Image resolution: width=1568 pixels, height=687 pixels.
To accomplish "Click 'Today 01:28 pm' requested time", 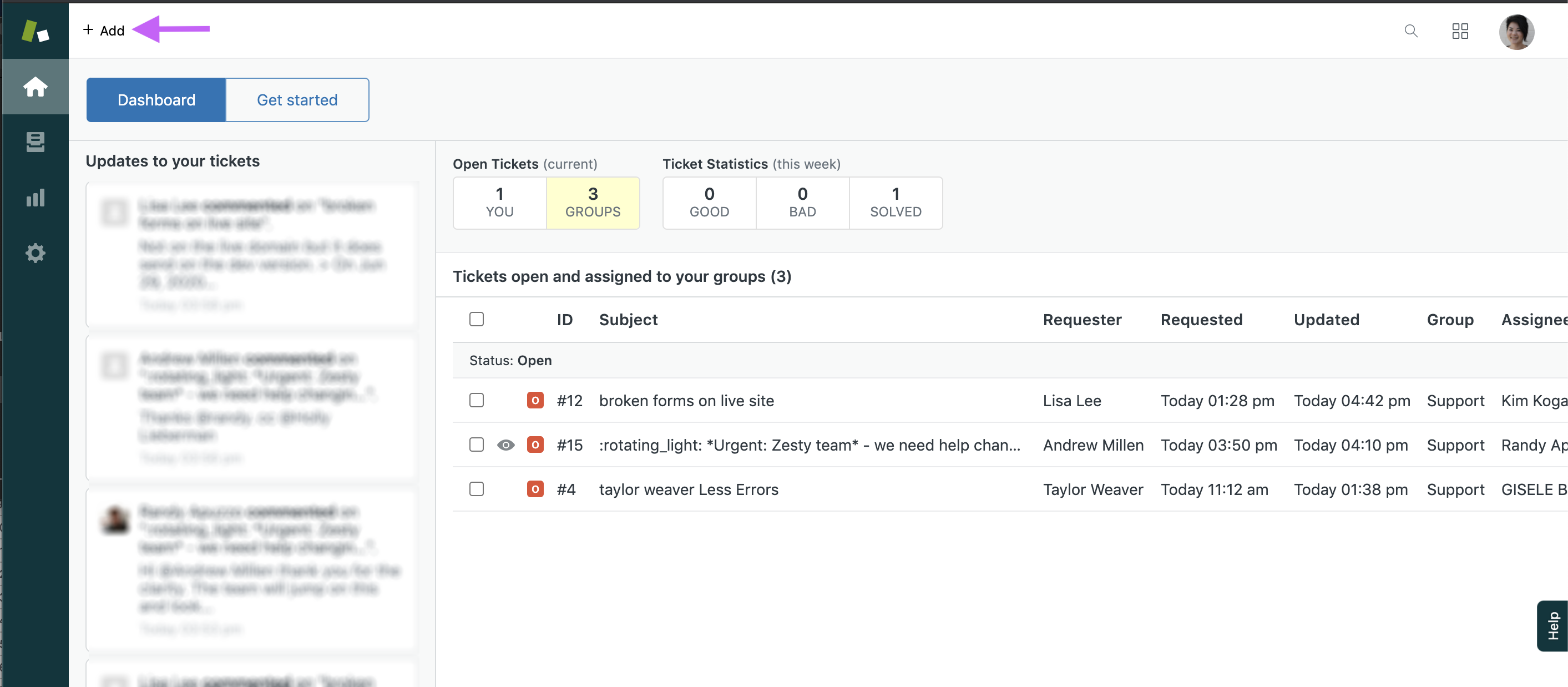I will click(x=1217, y=401).
